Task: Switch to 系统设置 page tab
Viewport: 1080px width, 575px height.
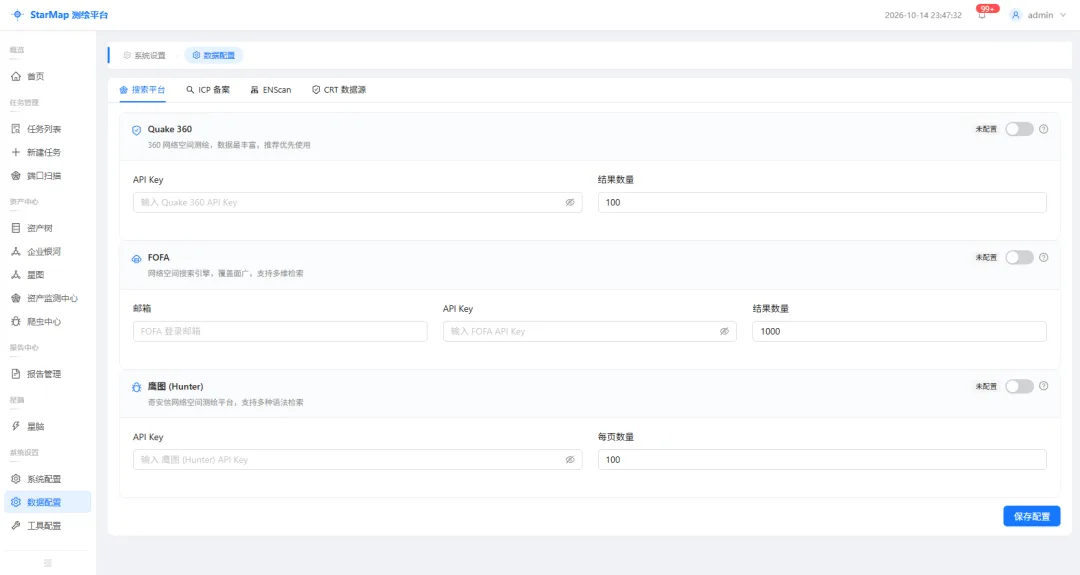Action: coord(145,55)
